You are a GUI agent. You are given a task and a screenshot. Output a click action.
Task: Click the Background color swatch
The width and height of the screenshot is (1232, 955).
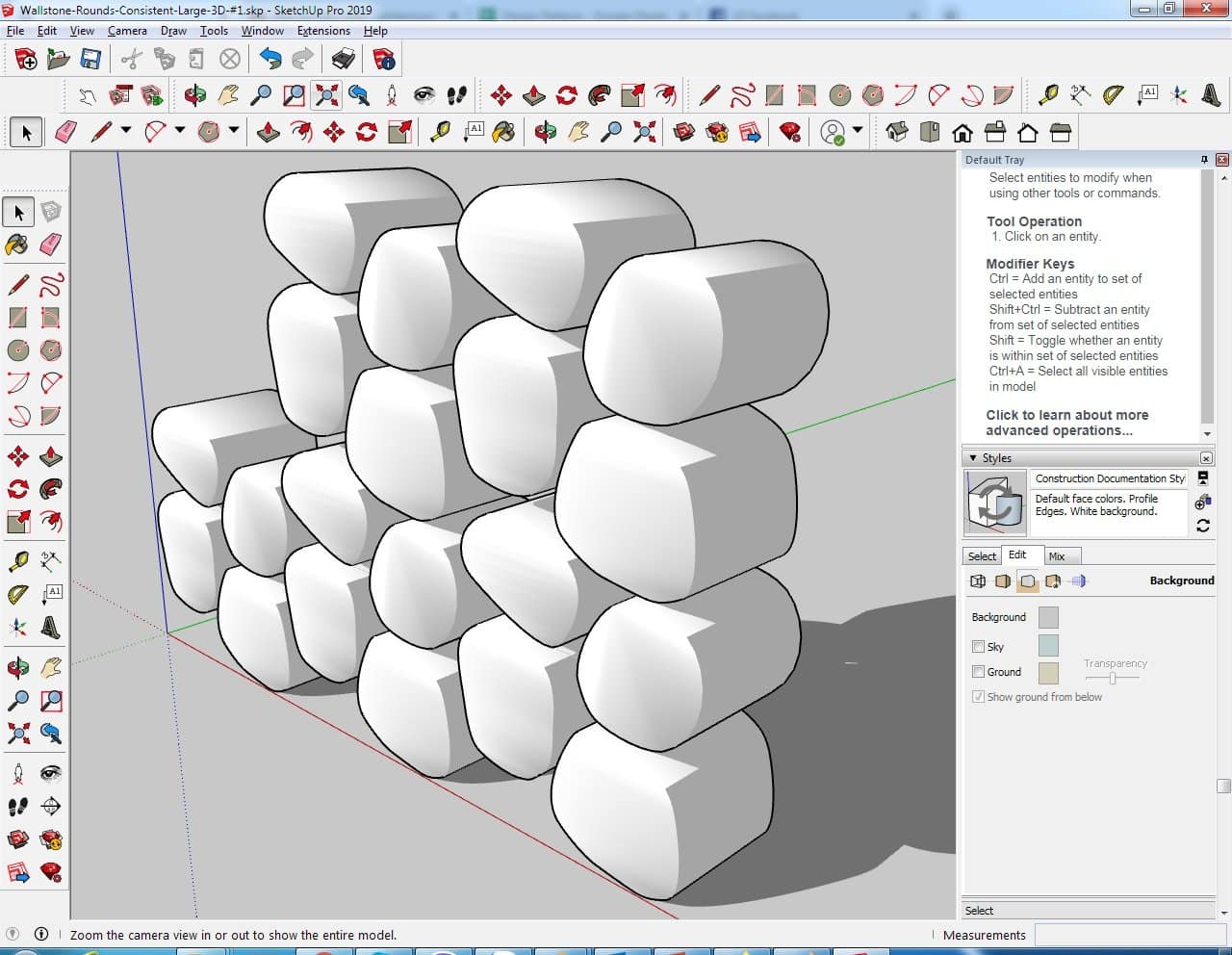pos(1048,617)
